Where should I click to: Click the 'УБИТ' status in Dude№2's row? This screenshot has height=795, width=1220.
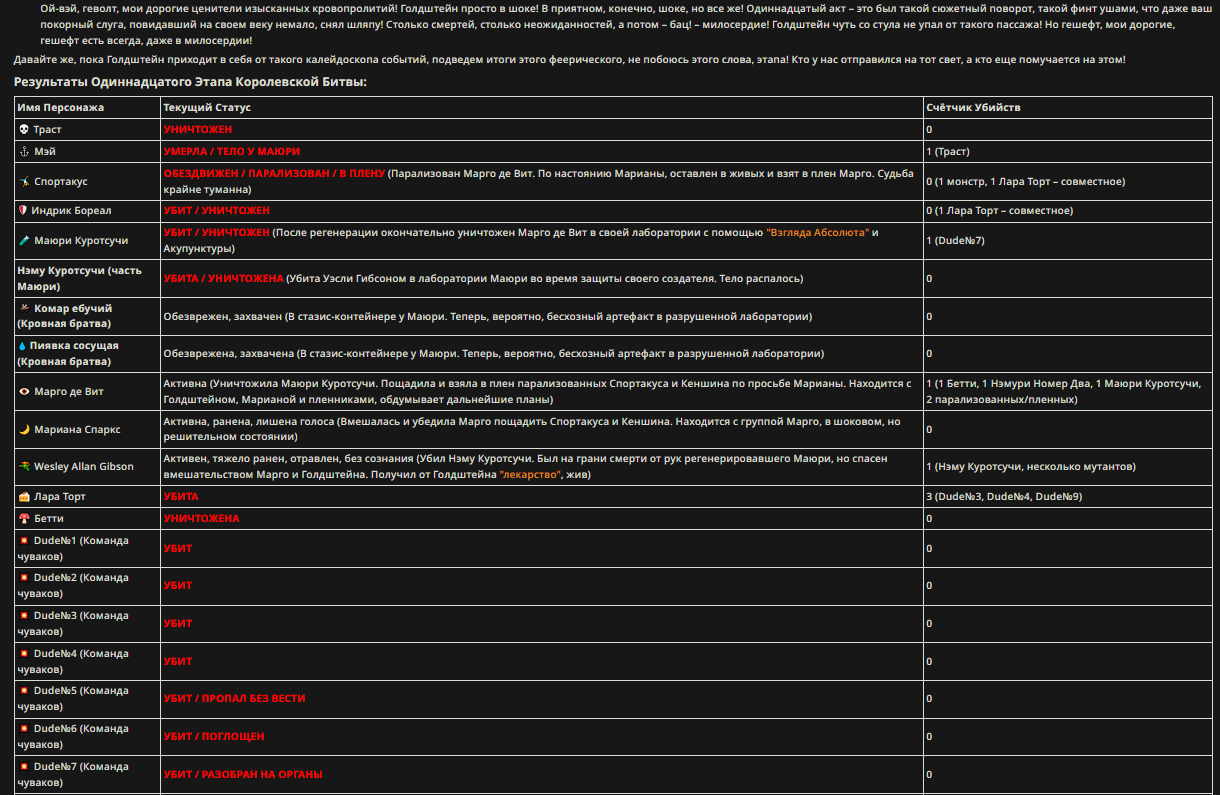[x=178, y=586]
